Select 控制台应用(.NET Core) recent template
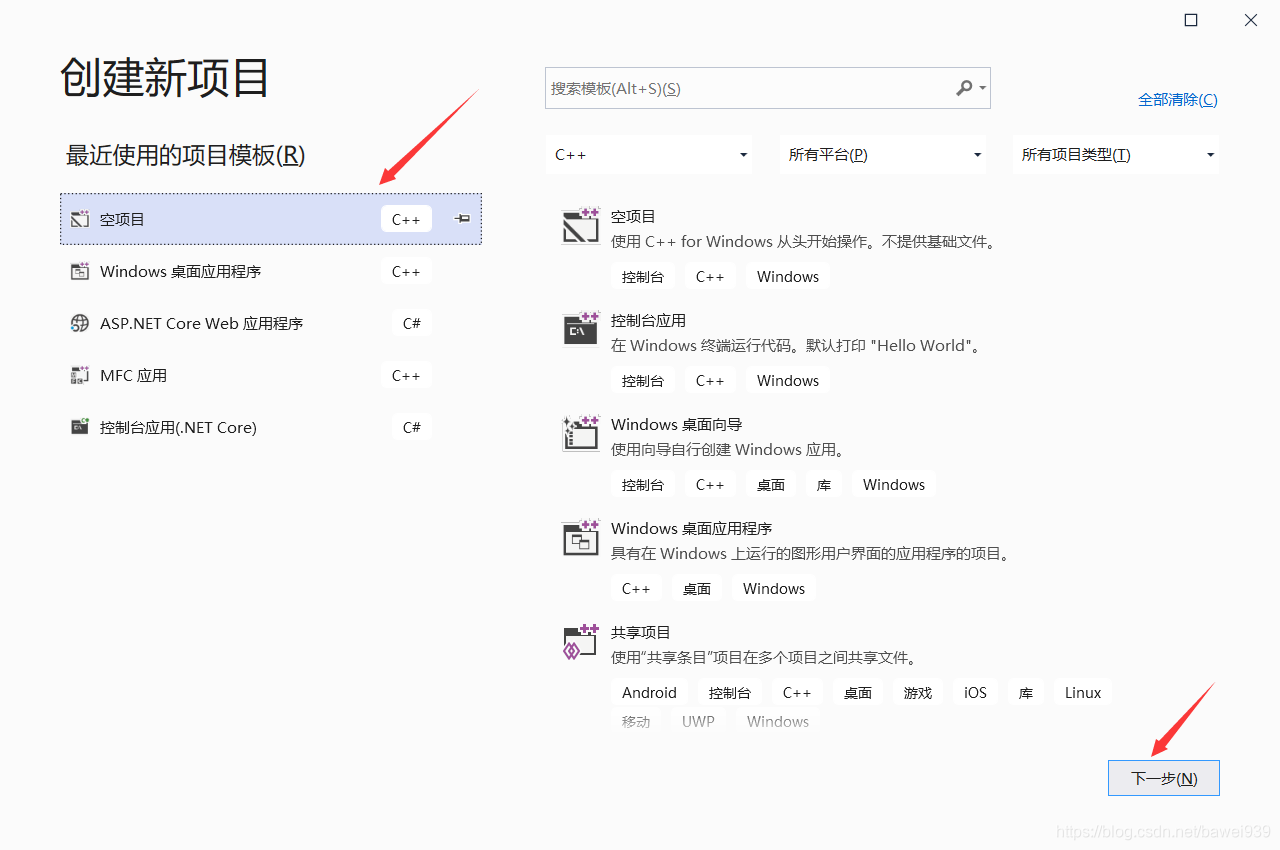This screenshot has height=850, width=1280. pyautogui.click(x=271, y=427)
